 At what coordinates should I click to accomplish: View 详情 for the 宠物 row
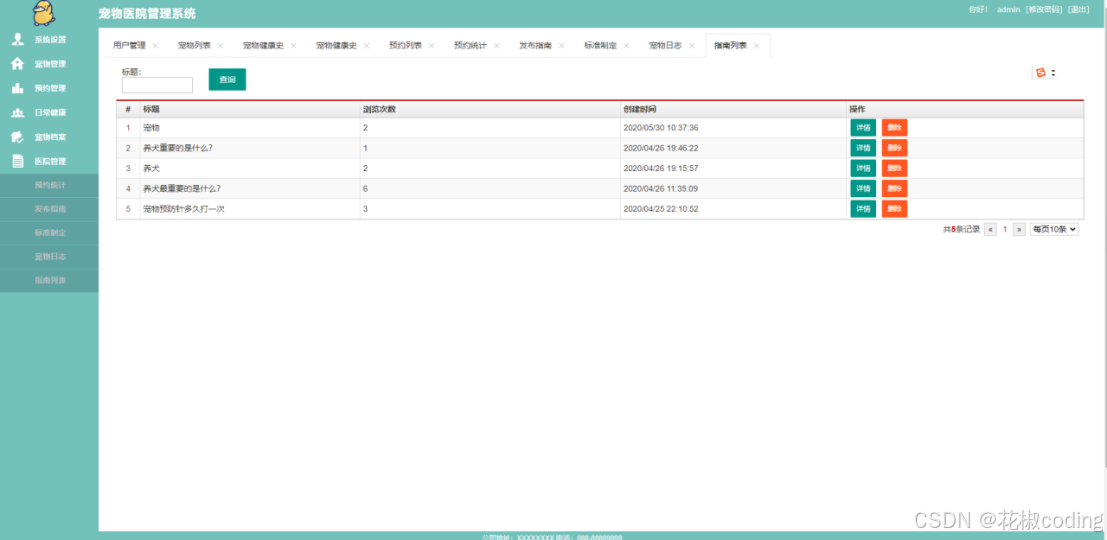point(863,128)
